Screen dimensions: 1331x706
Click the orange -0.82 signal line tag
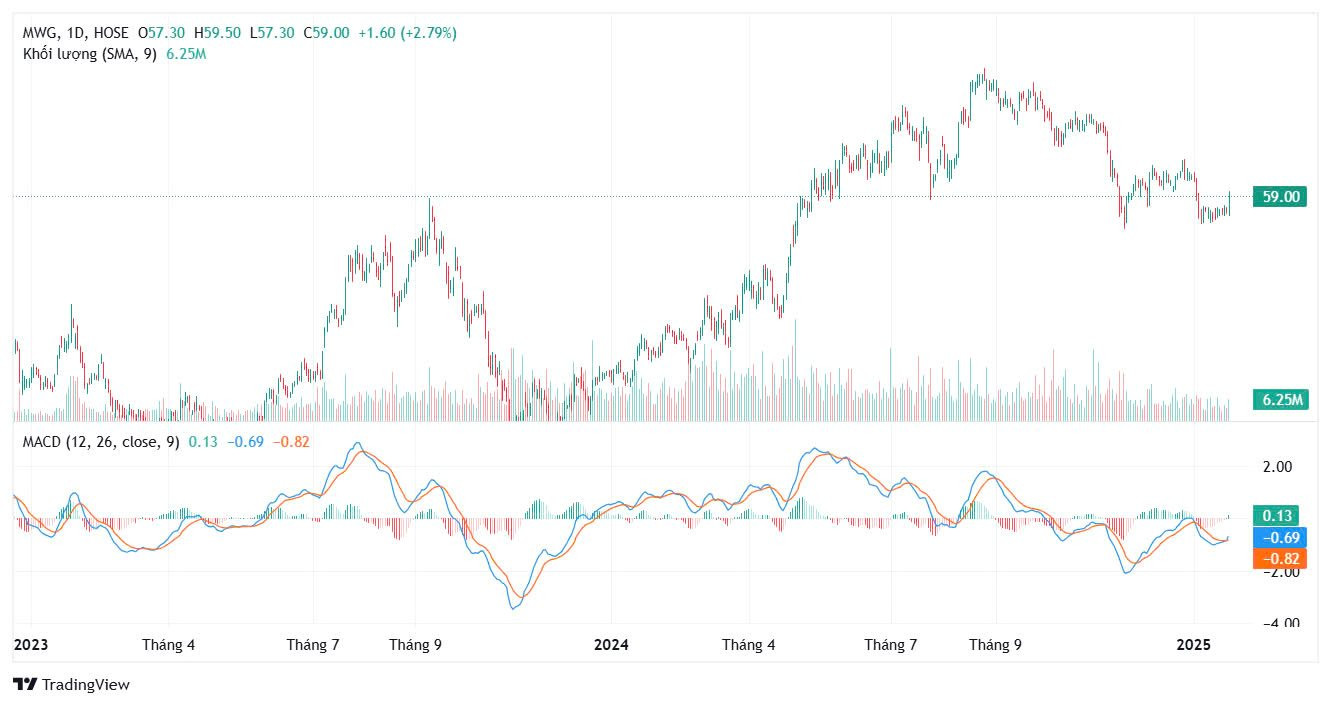pos(1280,559)
